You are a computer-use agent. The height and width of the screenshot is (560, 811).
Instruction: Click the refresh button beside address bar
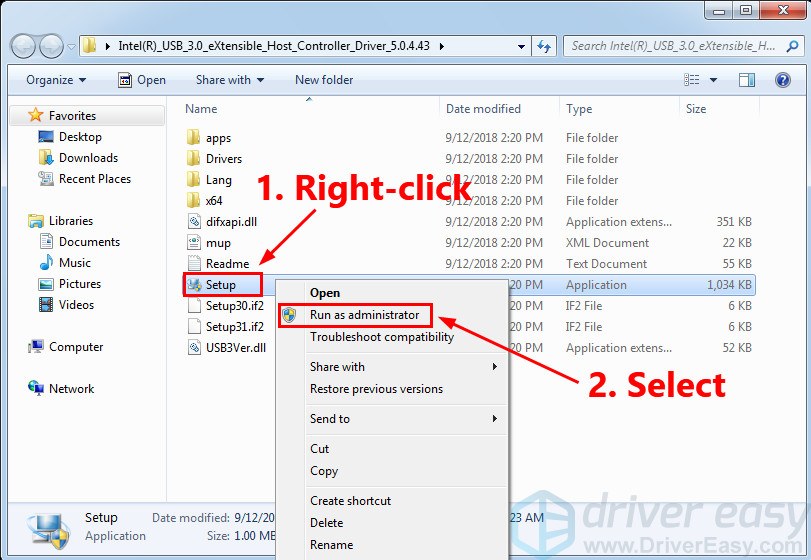(544, 46)
